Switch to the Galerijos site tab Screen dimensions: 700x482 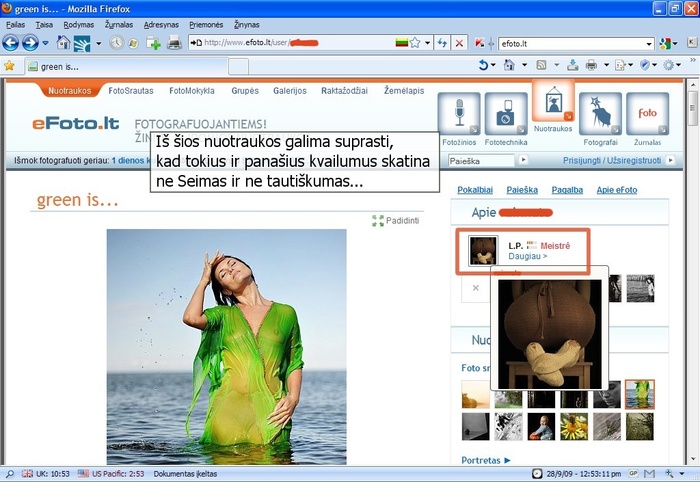pyautogui.click(x=290, y=90)
